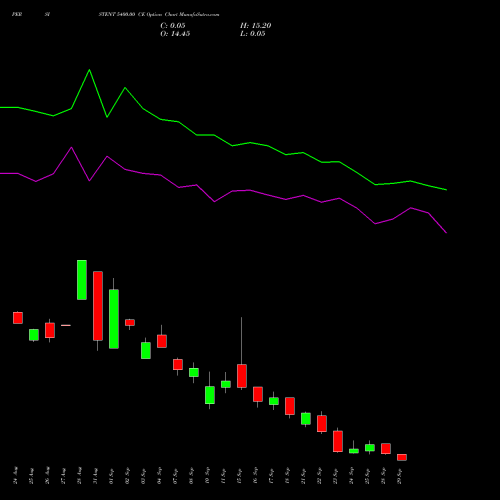Click the high value "H: 15.20"
Screen dimensions: 500x500
point(255,26)
